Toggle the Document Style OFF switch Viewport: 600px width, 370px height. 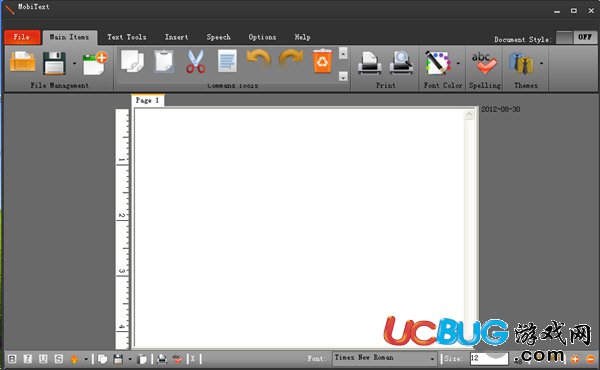coord(576,37)
